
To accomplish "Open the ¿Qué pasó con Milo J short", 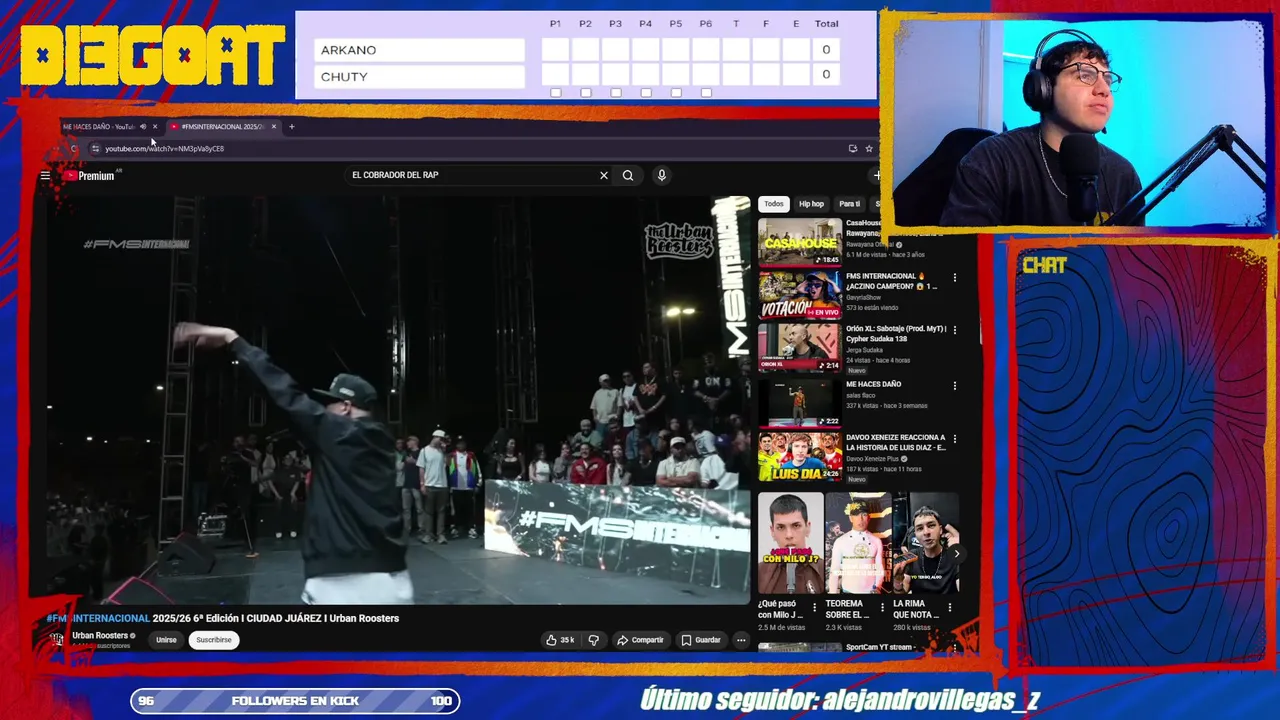I will 790,543.
